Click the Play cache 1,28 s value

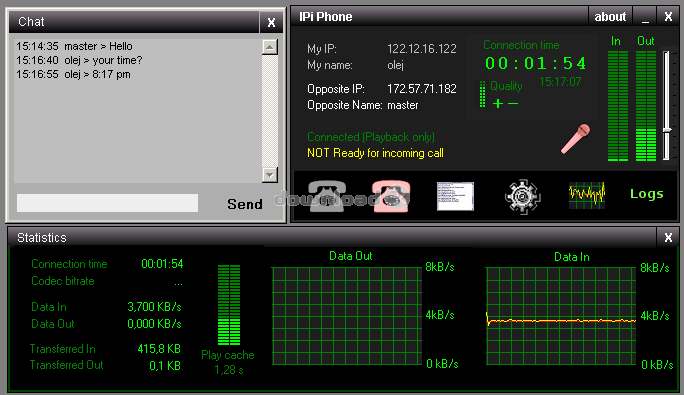pyautogui.click(x=229, y=370)
